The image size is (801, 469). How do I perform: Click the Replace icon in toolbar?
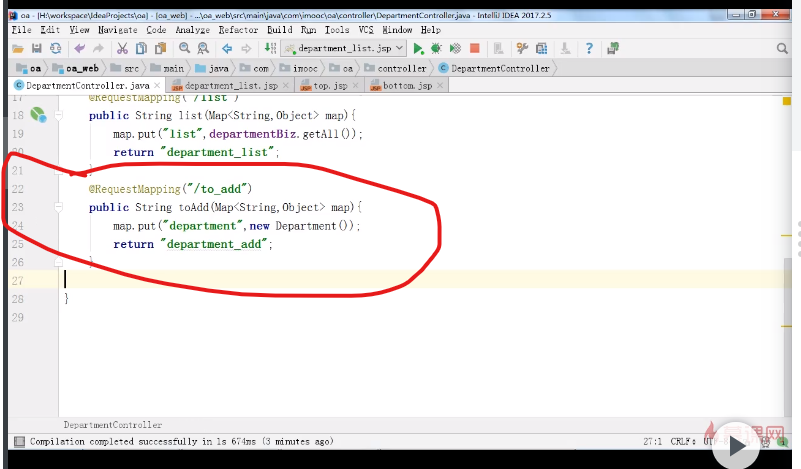pyautogui.click(x=203, y=49)
